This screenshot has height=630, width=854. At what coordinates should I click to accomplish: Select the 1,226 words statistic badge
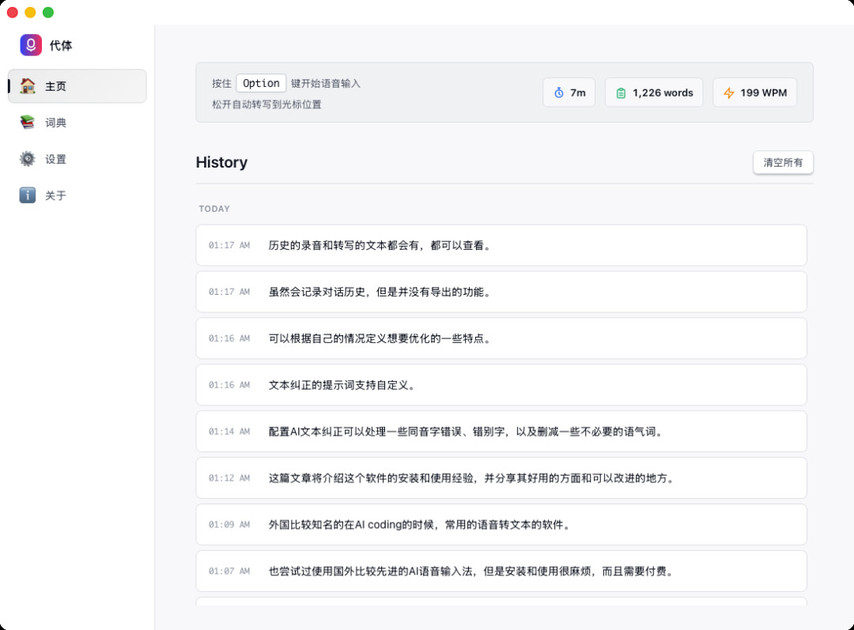click(x=654, y=93)
